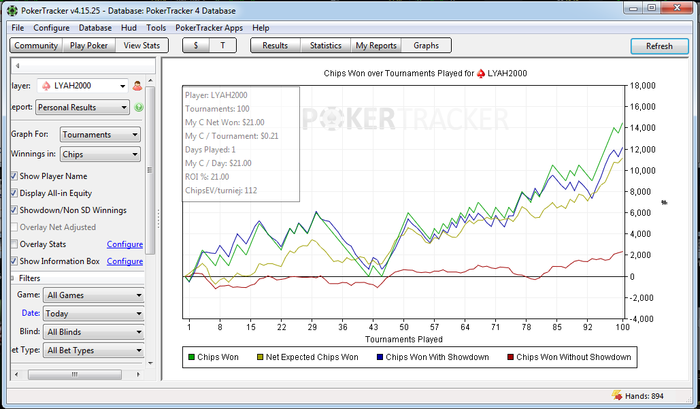This screenshot has width=700, height=409.
Task: Uncheck Show Player Name
Action: coord(14,176)
